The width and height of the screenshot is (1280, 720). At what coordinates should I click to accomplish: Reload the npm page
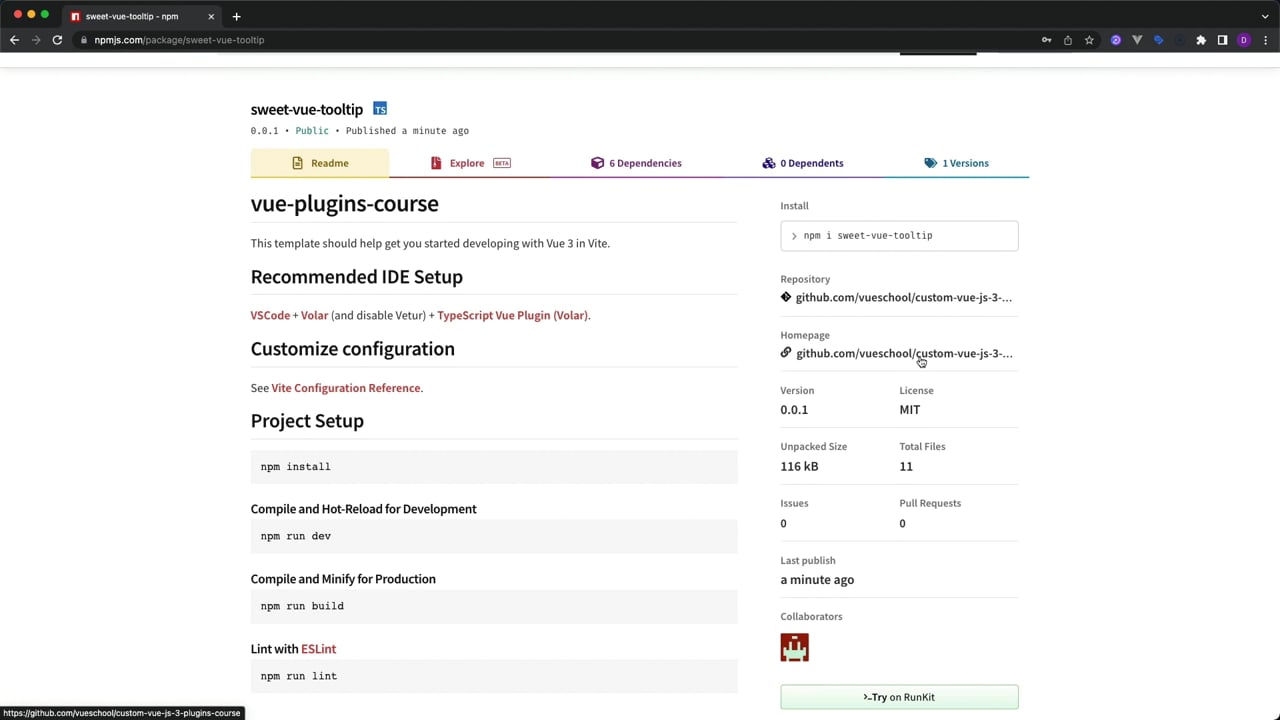coord(57,40)
